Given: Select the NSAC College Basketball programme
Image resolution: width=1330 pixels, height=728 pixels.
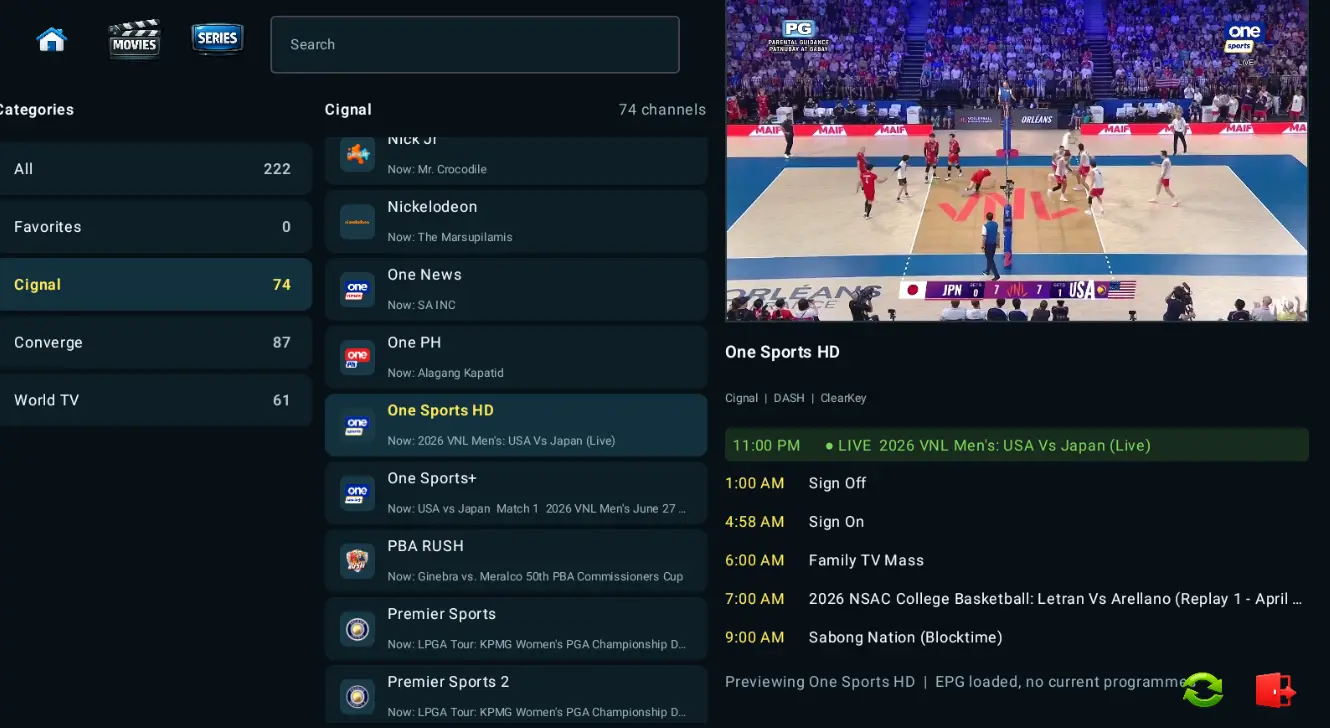Looking at the screenshot, I should pos(1016,599).
